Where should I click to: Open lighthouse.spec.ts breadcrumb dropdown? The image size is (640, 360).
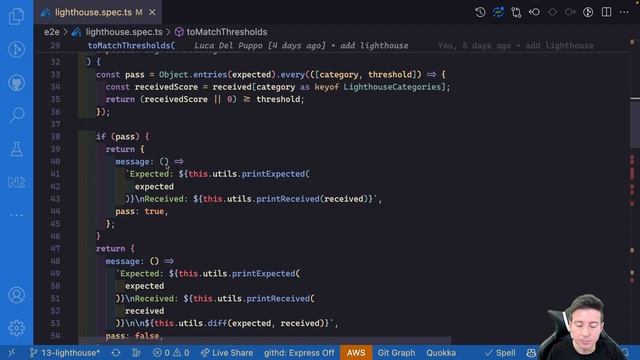click(124, 32)
